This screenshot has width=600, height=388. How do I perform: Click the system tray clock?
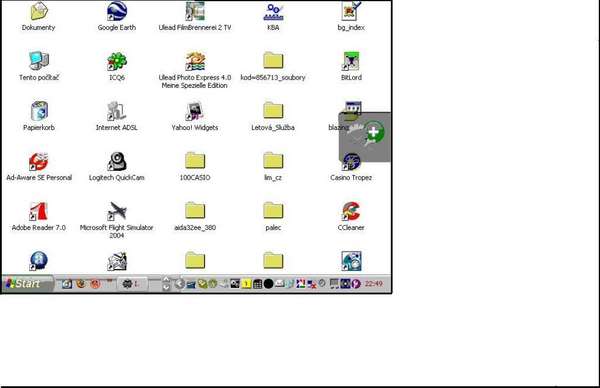point(373,284)
